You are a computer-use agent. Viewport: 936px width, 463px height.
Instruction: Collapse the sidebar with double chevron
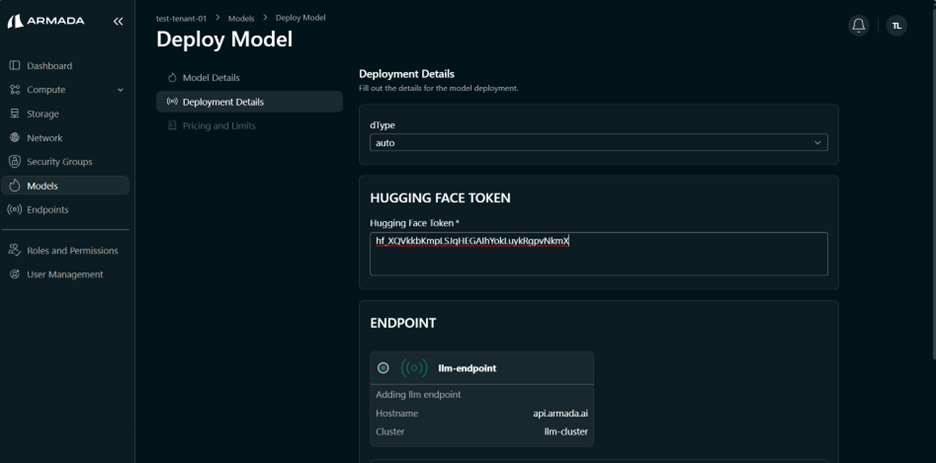coord(118,21)
